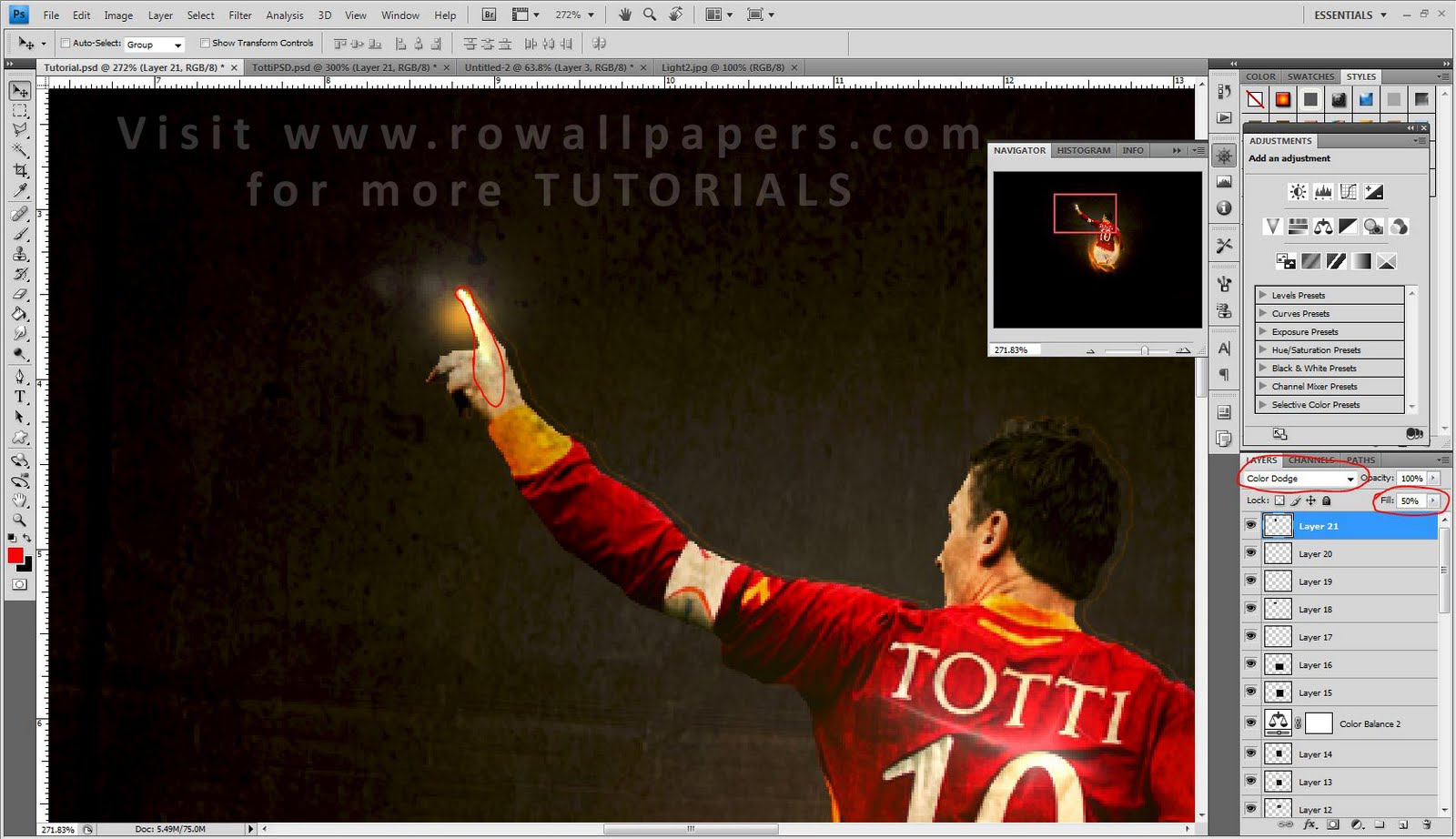This screenshot has width=1456, height=839.
Task: Click the Opacity 100% field
Action: click(1411, 478)
